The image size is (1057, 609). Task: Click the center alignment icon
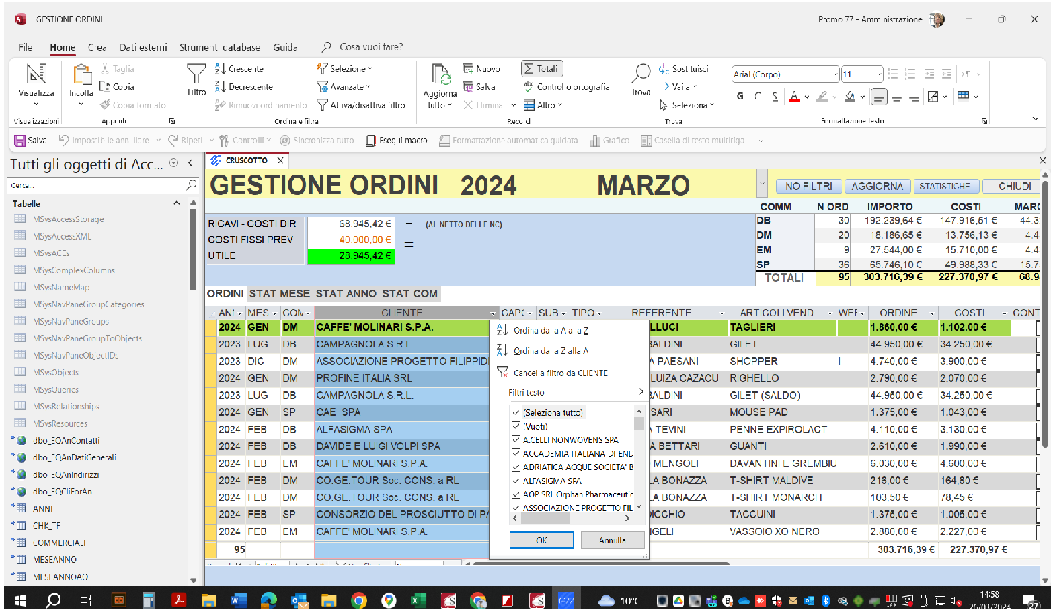pos(897,97)
